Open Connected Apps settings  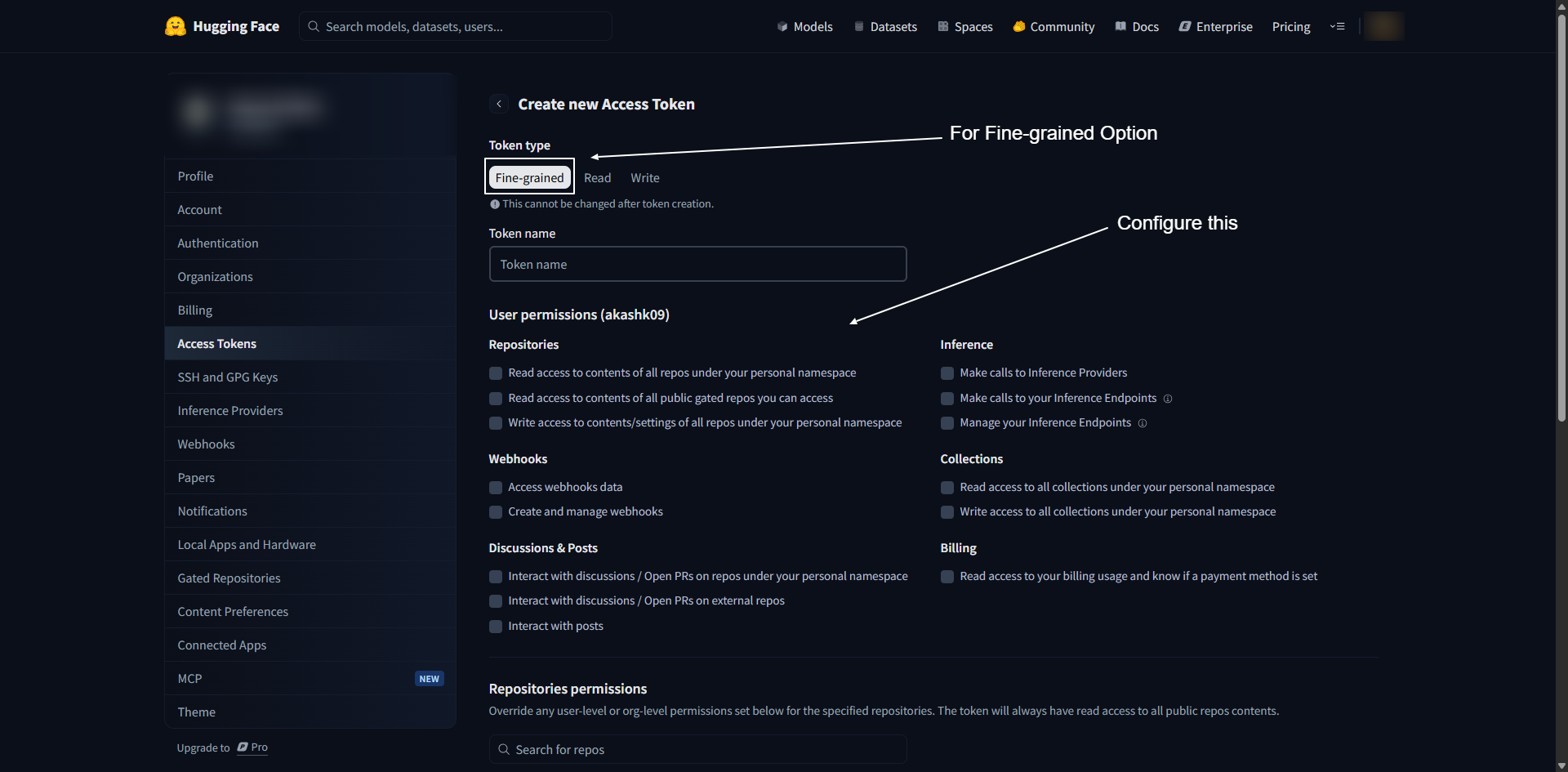tap(310, 645)
